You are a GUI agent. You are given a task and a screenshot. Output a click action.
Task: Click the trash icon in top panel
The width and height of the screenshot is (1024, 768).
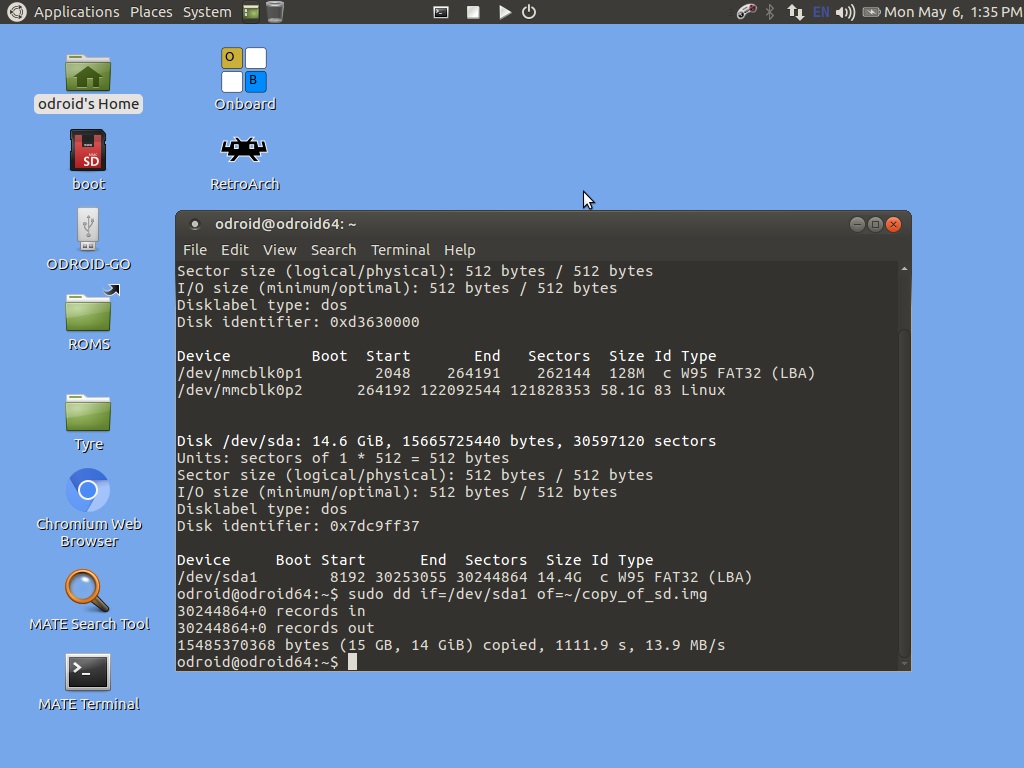click(x=274, y=12)
